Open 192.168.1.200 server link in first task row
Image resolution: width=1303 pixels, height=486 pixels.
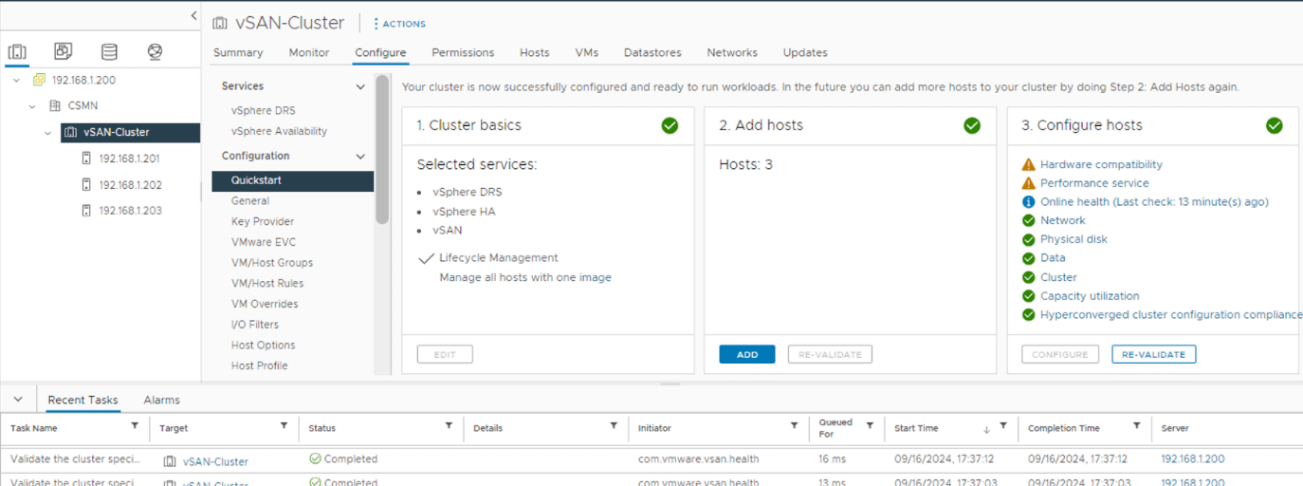[1192, 459]
